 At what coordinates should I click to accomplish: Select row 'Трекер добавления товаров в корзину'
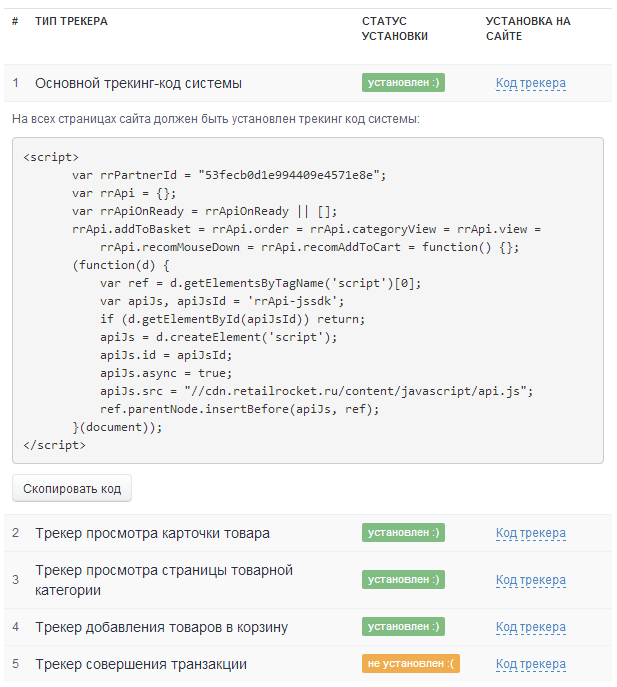coord(308,627)
